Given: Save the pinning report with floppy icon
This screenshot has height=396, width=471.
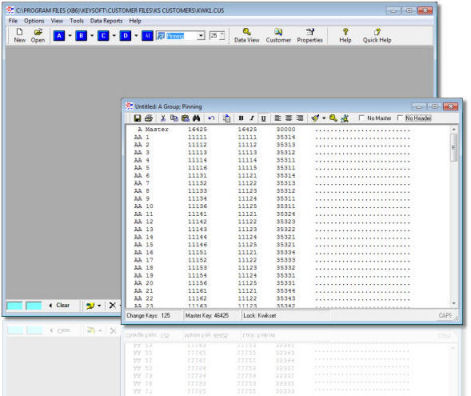Looking at the screenshot, I should (x=137, y=118).
